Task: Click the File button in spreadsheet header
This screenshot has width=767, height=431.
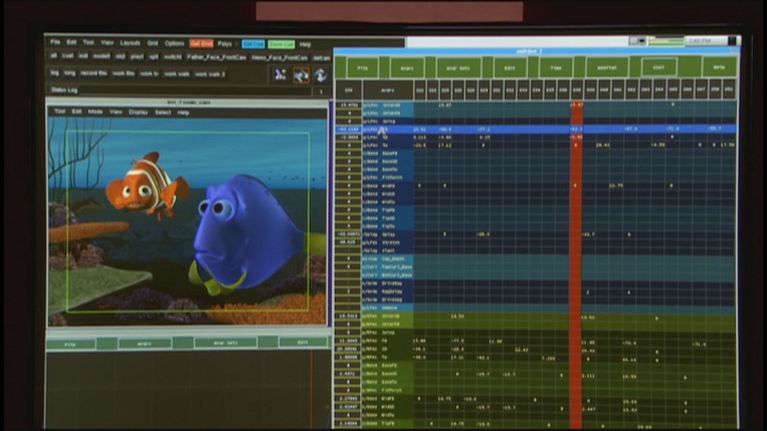Action: click(x=362, y=67)
